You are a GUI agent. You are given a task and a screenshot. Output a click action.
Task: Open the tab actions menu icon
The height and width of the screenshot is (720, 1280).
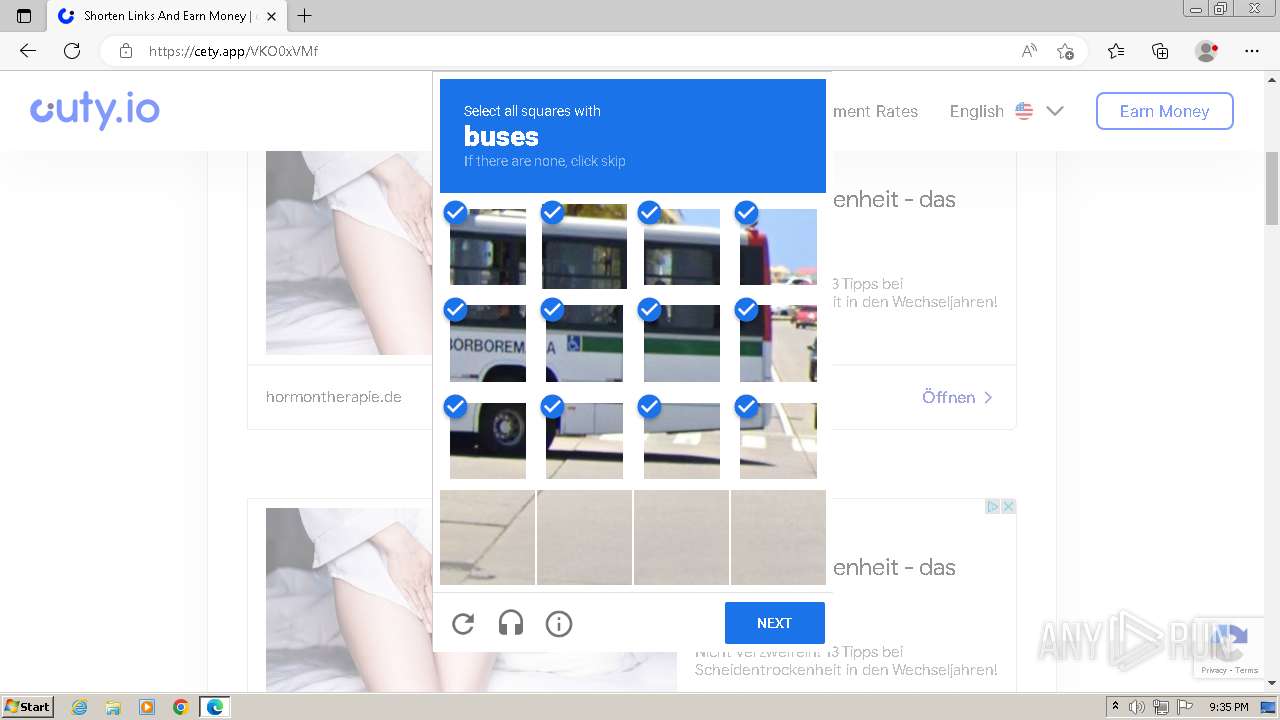click(24, 16)
